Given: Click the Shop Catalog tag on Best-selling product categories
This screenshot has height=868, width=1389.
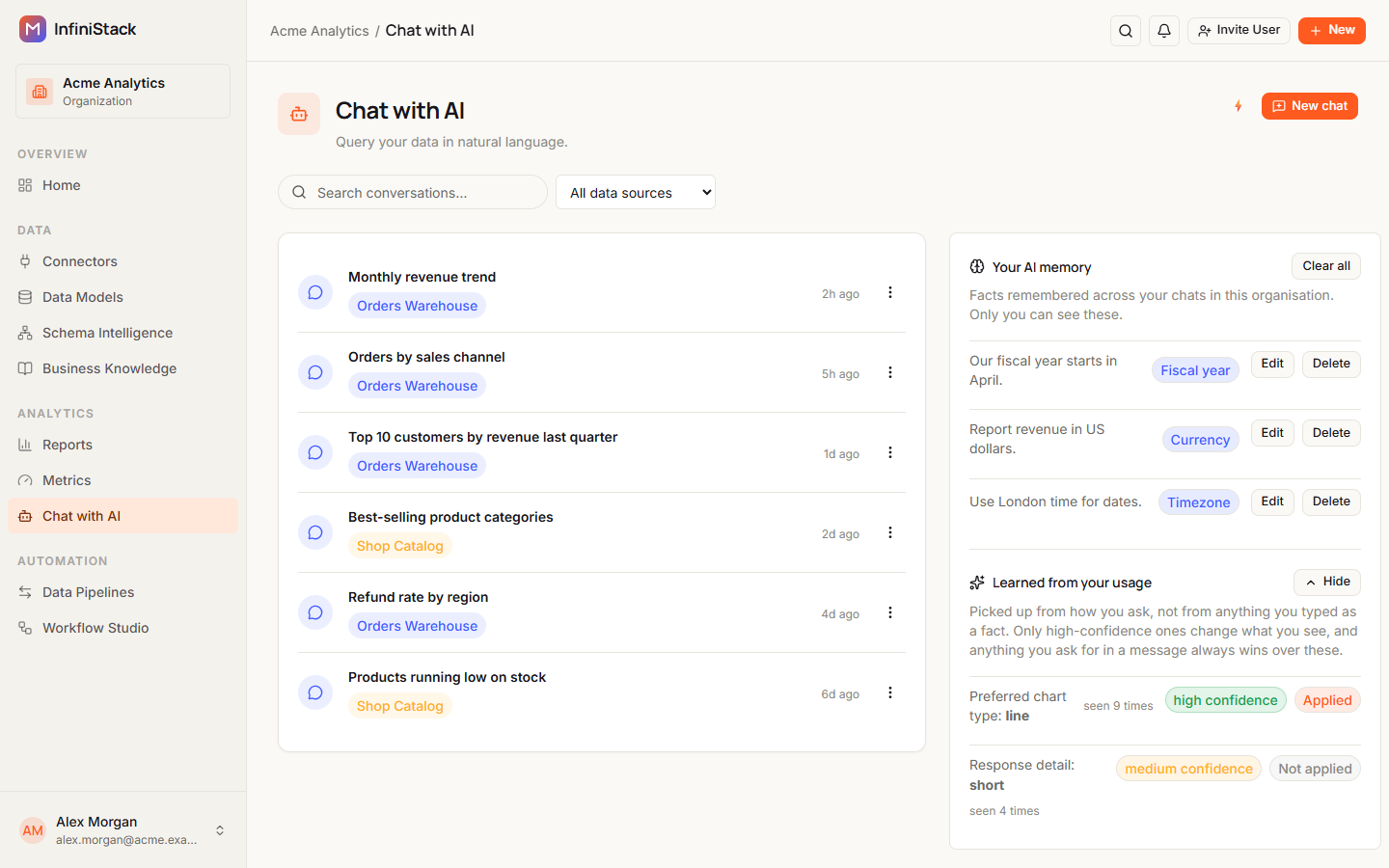Looking at the screenshot, I should [400, 546].
